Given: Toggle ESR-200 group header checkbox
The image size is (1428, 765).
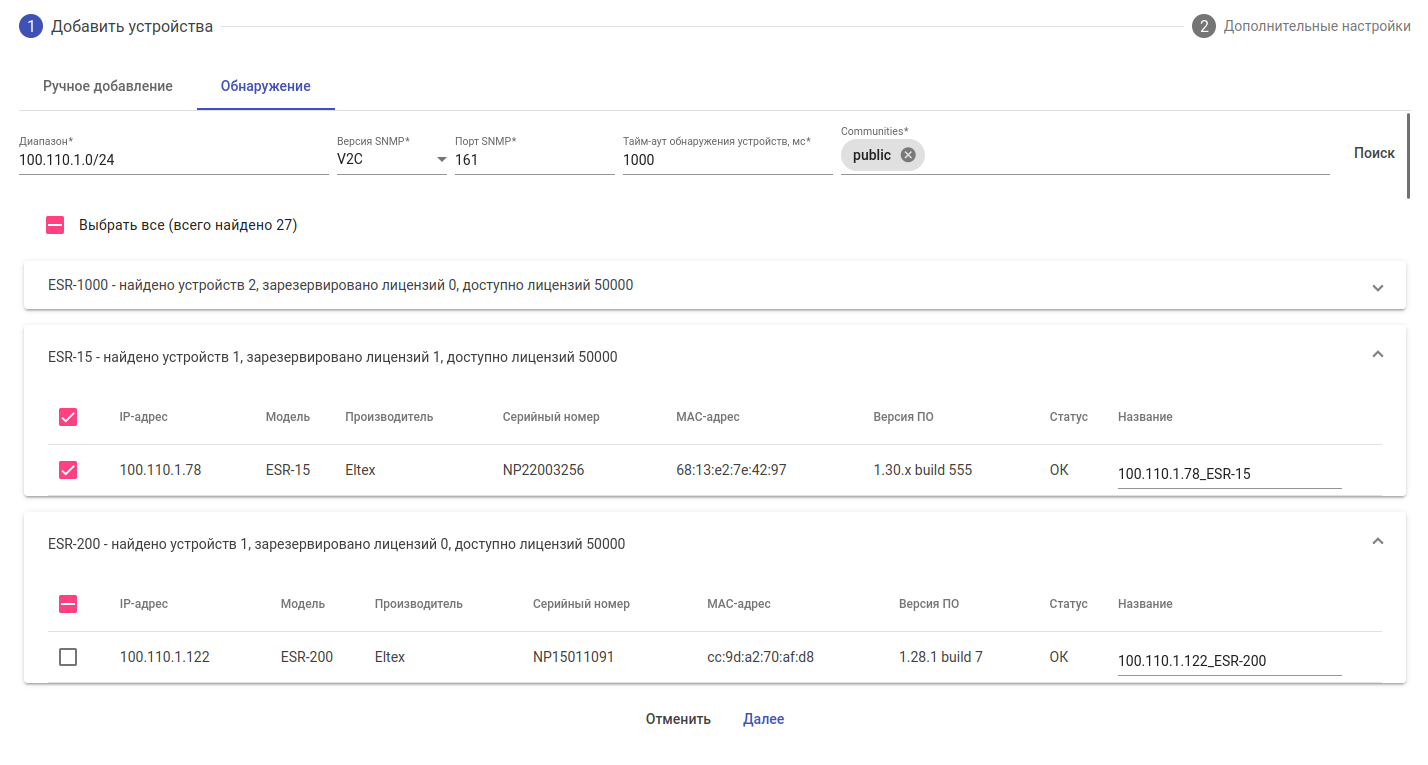Looking at the screenshot, I should pyautogui.click(x=68, y=604).
